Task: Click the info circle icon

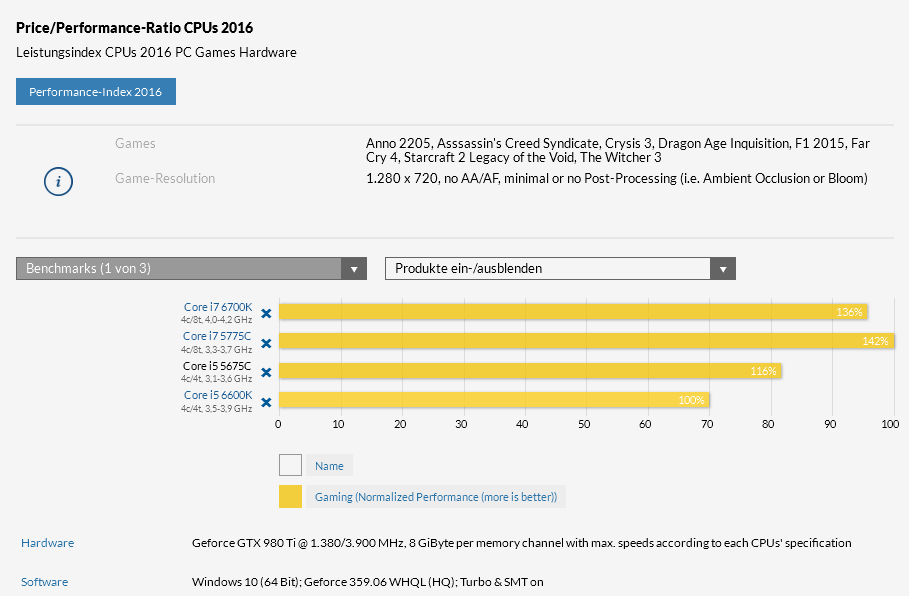Action: pyautogui.click(x=59, y=181)
